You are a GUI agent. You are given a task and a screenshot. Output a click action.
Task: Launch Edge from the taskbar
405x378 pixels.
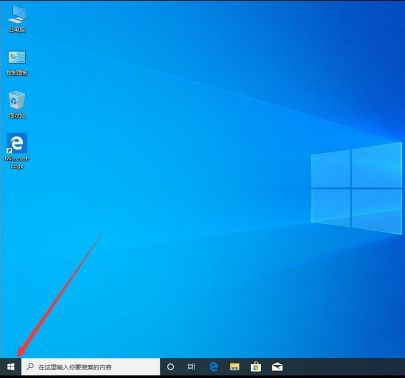coord(213,367)
